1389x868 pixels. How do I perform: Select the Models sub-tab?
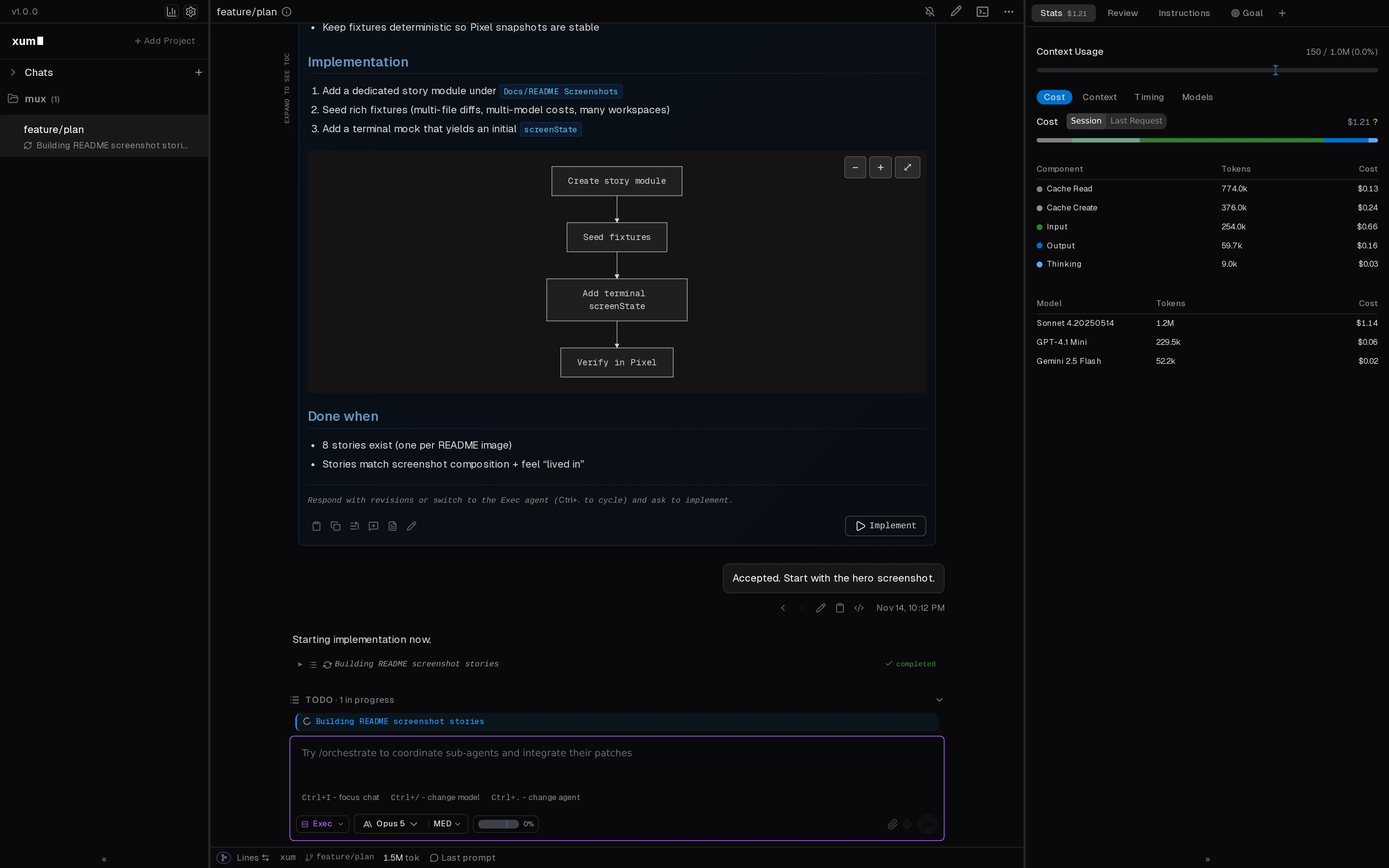[1197, 98]
